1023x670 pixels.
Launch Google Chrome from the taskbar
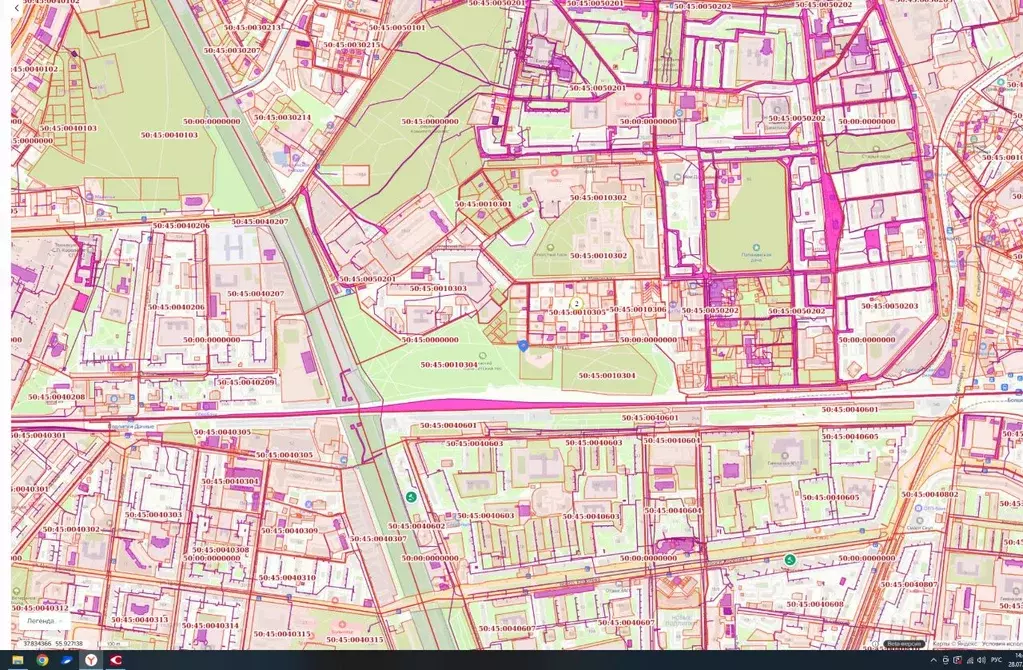(42, 661)
